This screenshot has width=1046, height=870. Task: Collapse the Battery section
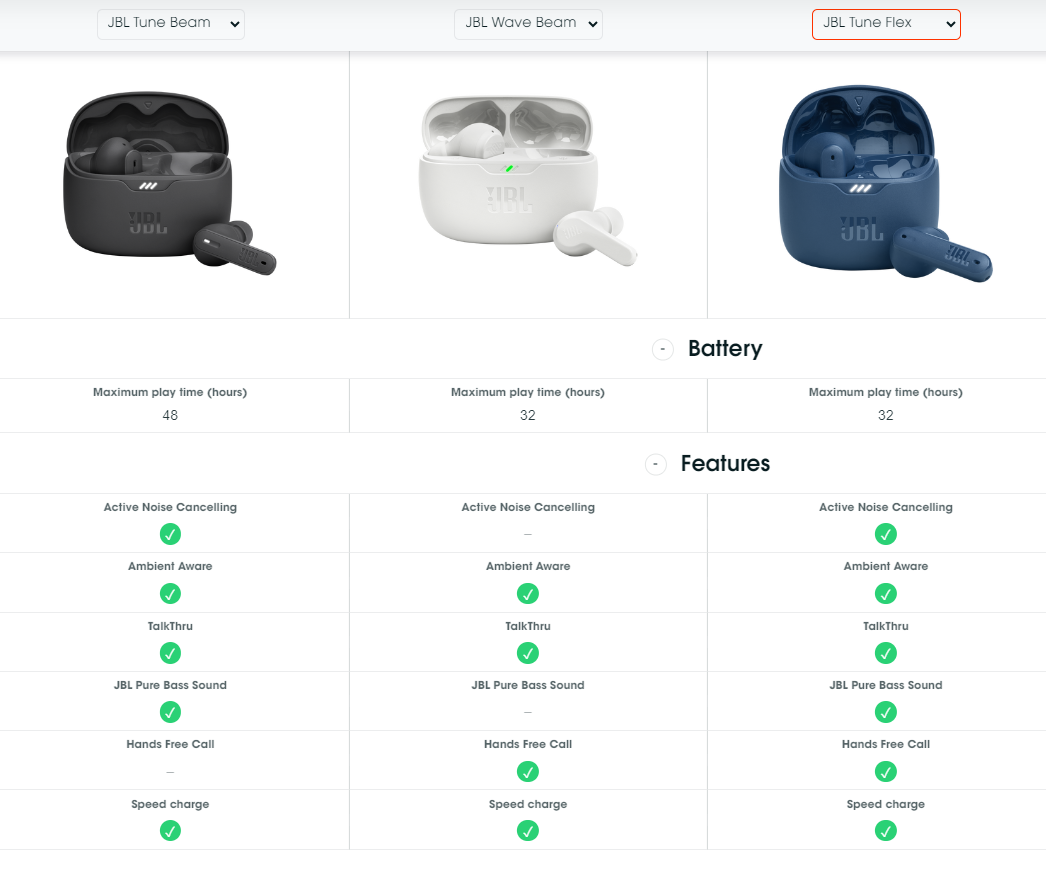[662, 349]
